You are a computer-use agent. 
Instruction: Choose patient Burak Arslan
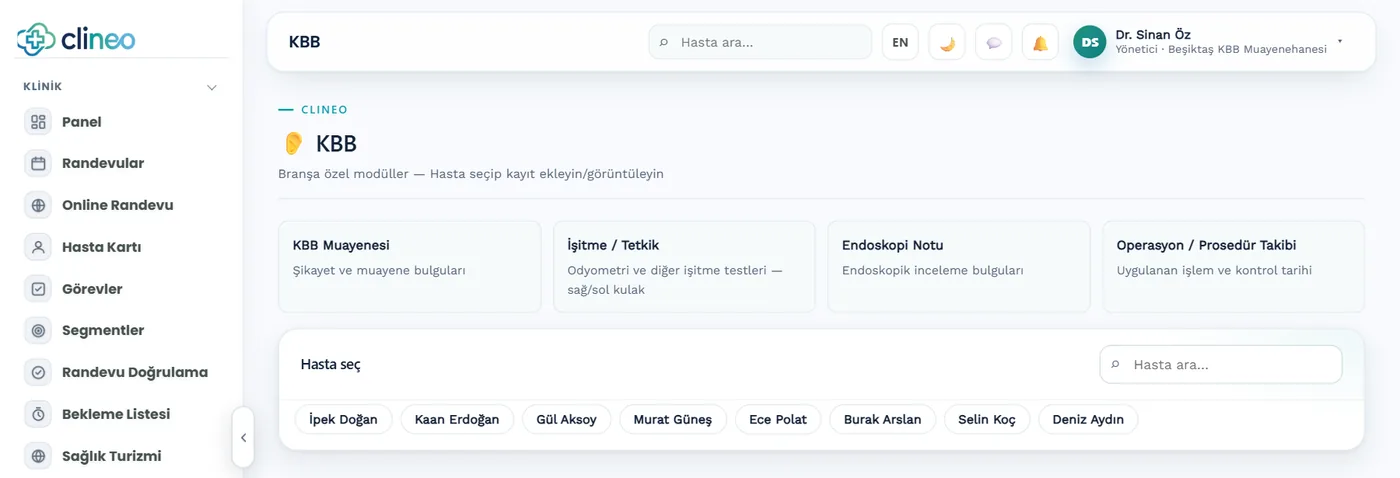883,419
